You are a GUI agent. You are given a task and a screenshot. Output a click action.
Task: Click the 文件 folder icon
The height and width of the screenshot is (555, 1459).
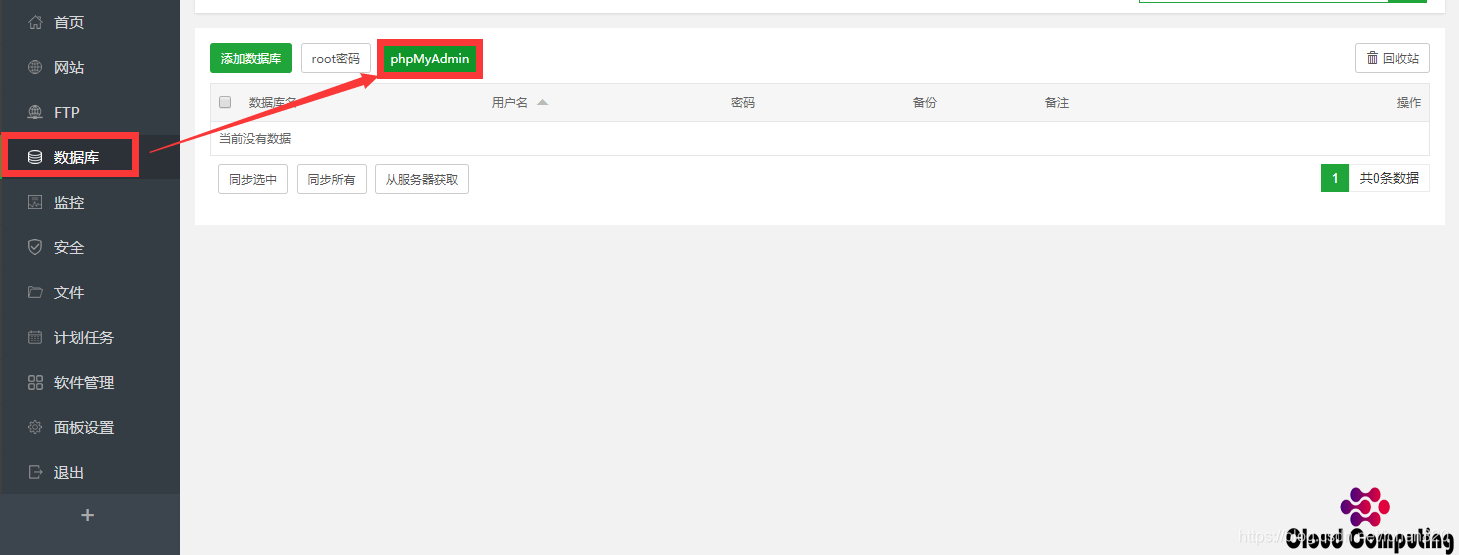click(35, 292)
